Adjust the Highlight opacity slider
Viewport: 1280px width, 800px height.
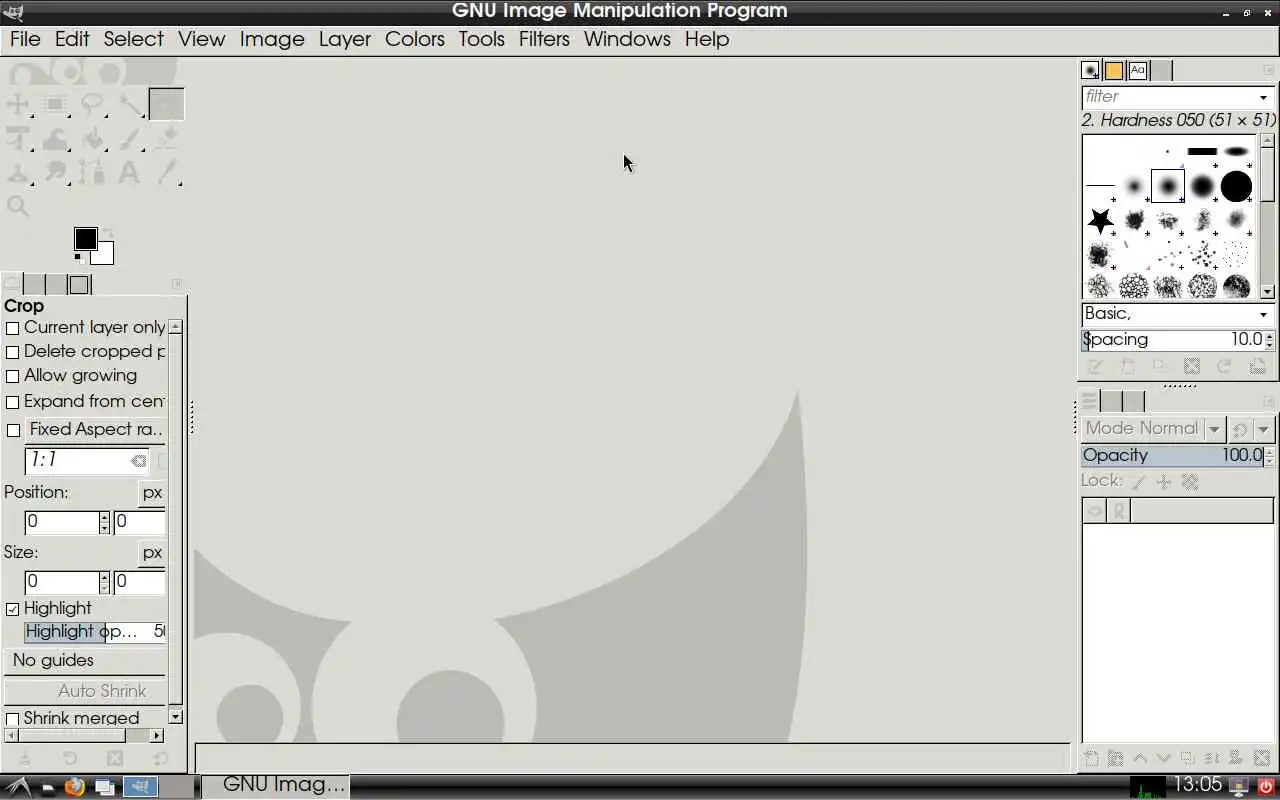tap(95, 632)
